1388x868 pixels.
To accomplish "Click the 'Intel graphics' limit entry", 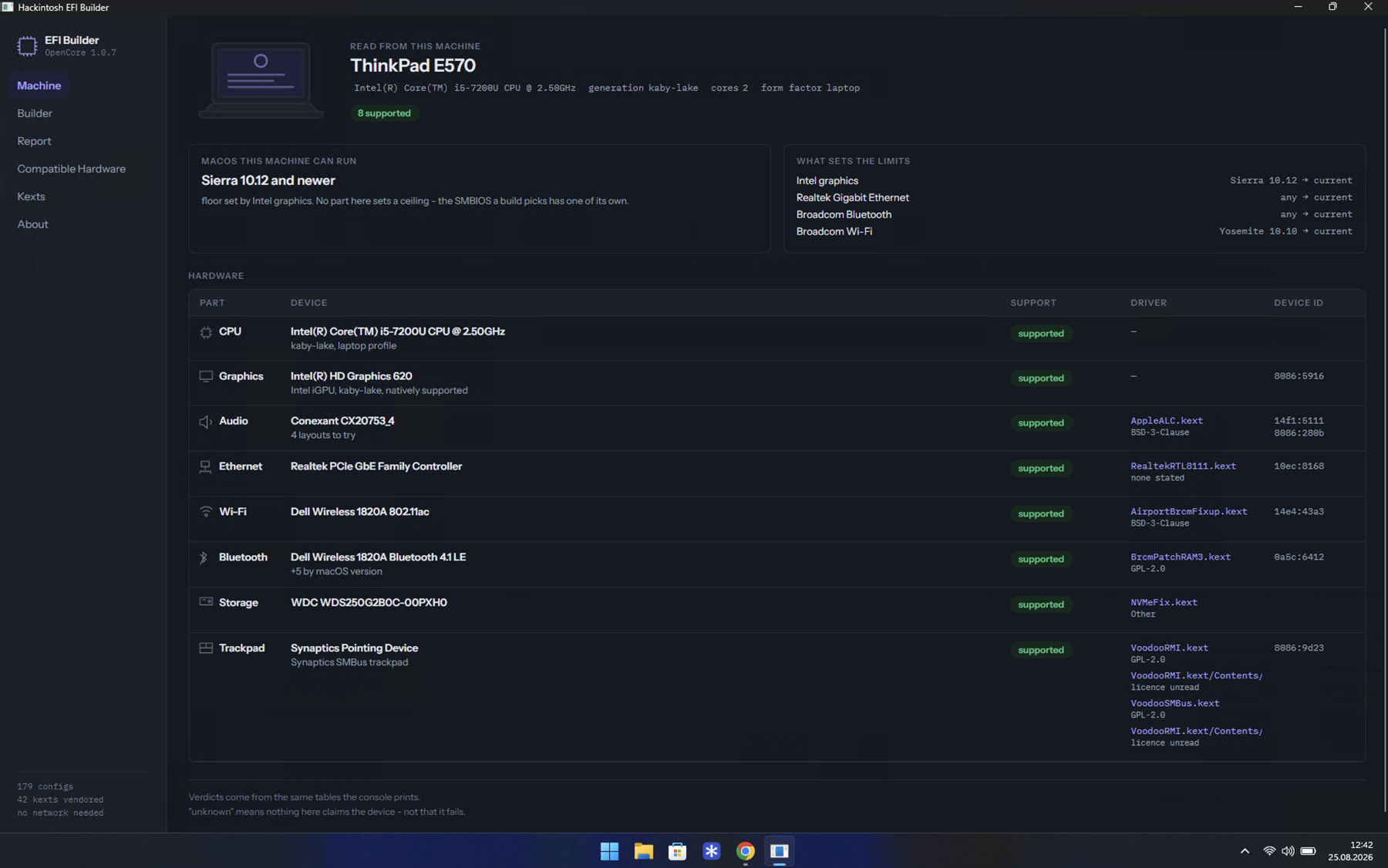I will [x=827, y=180].
